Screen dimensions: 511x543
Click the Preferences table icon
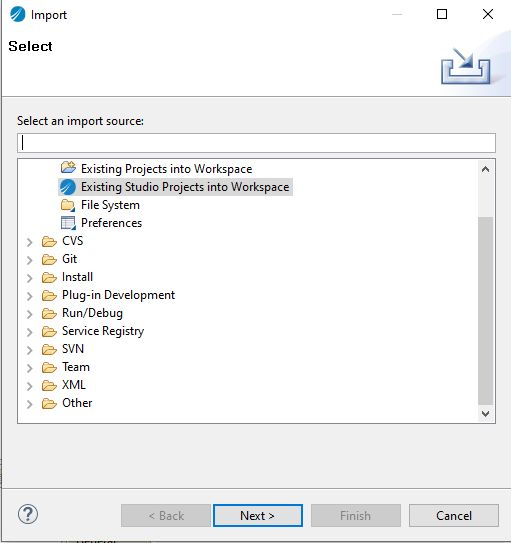click(68, 223)
